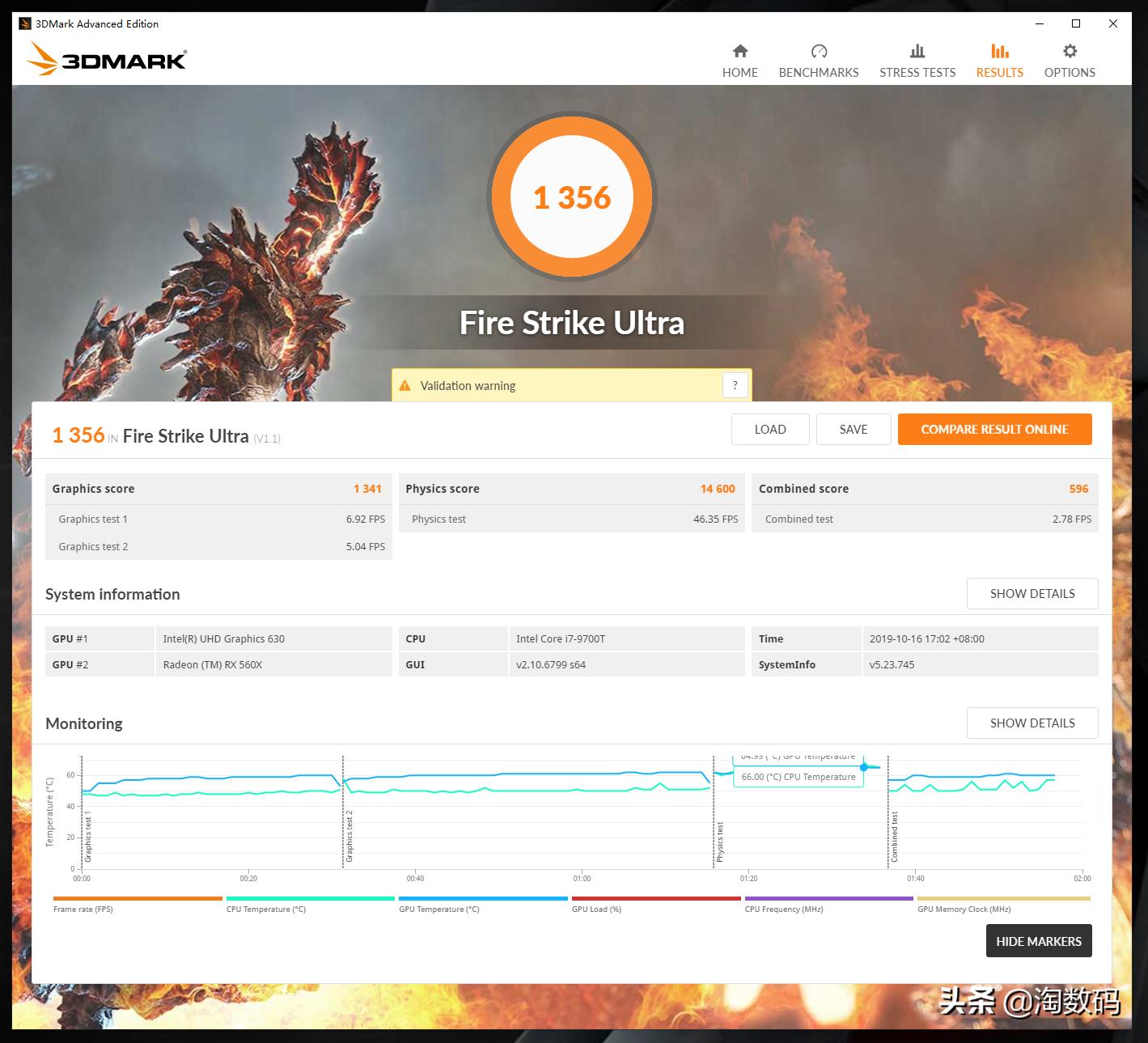This screenshot has height=1043, width=1148.
Task: Save the benchmark result
Action: (854, 429)
